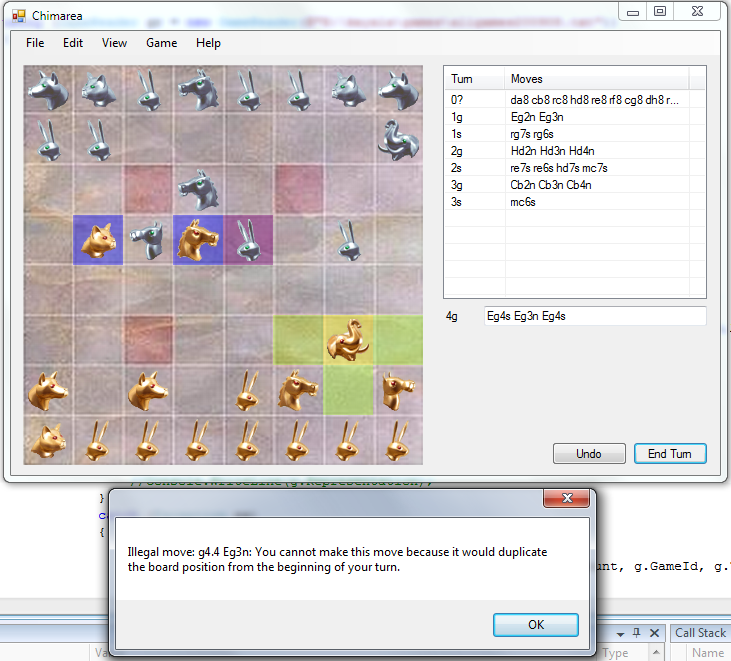Viewport: 731px width, 661px height.
Task: Select the silver camel beside the gold cat
Action: [148, 240]
